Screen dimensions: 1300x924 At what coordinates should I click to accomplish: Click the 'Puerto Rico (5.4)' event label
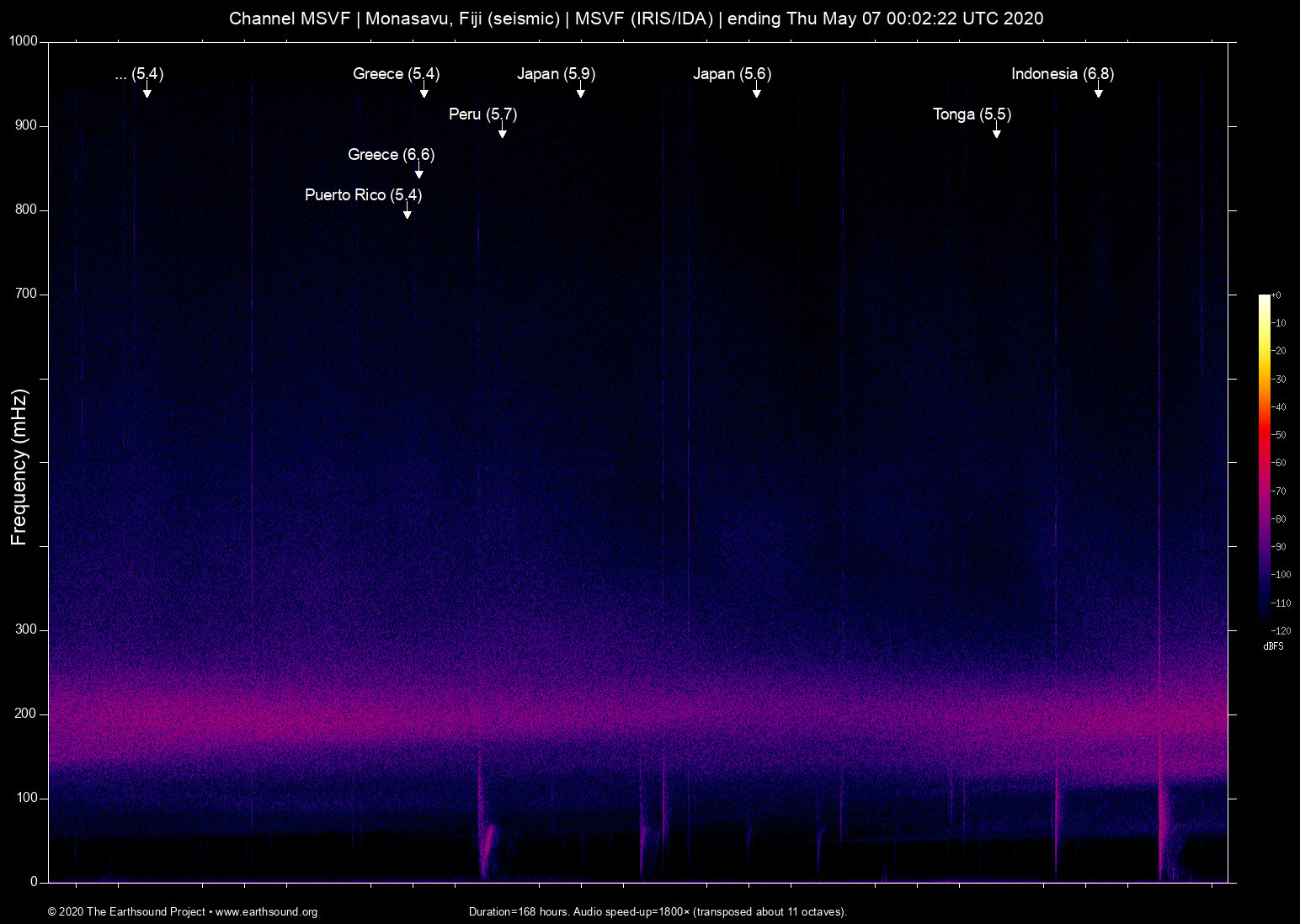[363, 195]
